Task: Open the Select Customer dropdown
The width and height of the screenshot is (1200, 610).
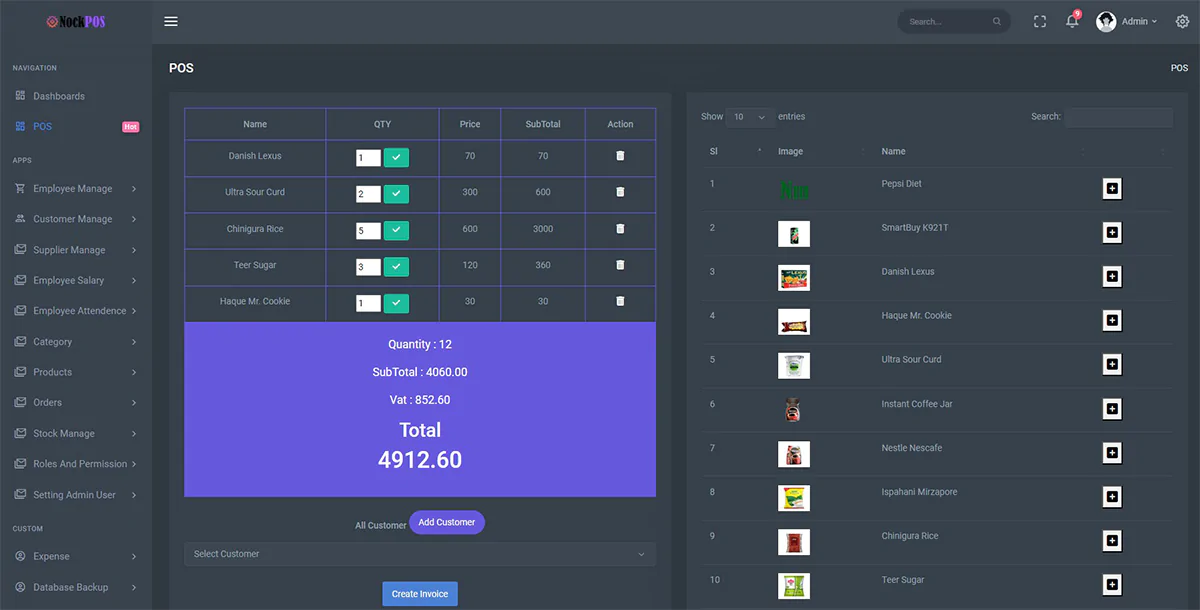Action: [x=419, y=554]
